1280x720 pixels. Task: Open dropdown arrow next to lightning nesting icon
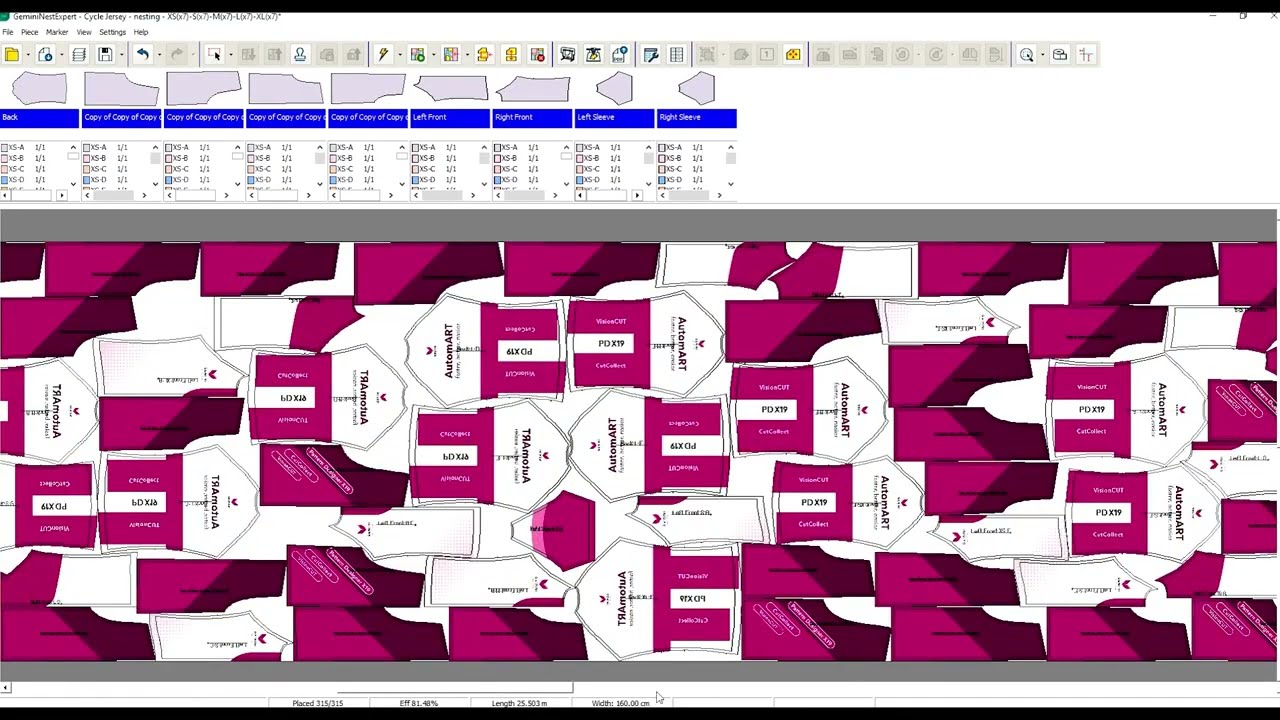(x=398, y=55)
